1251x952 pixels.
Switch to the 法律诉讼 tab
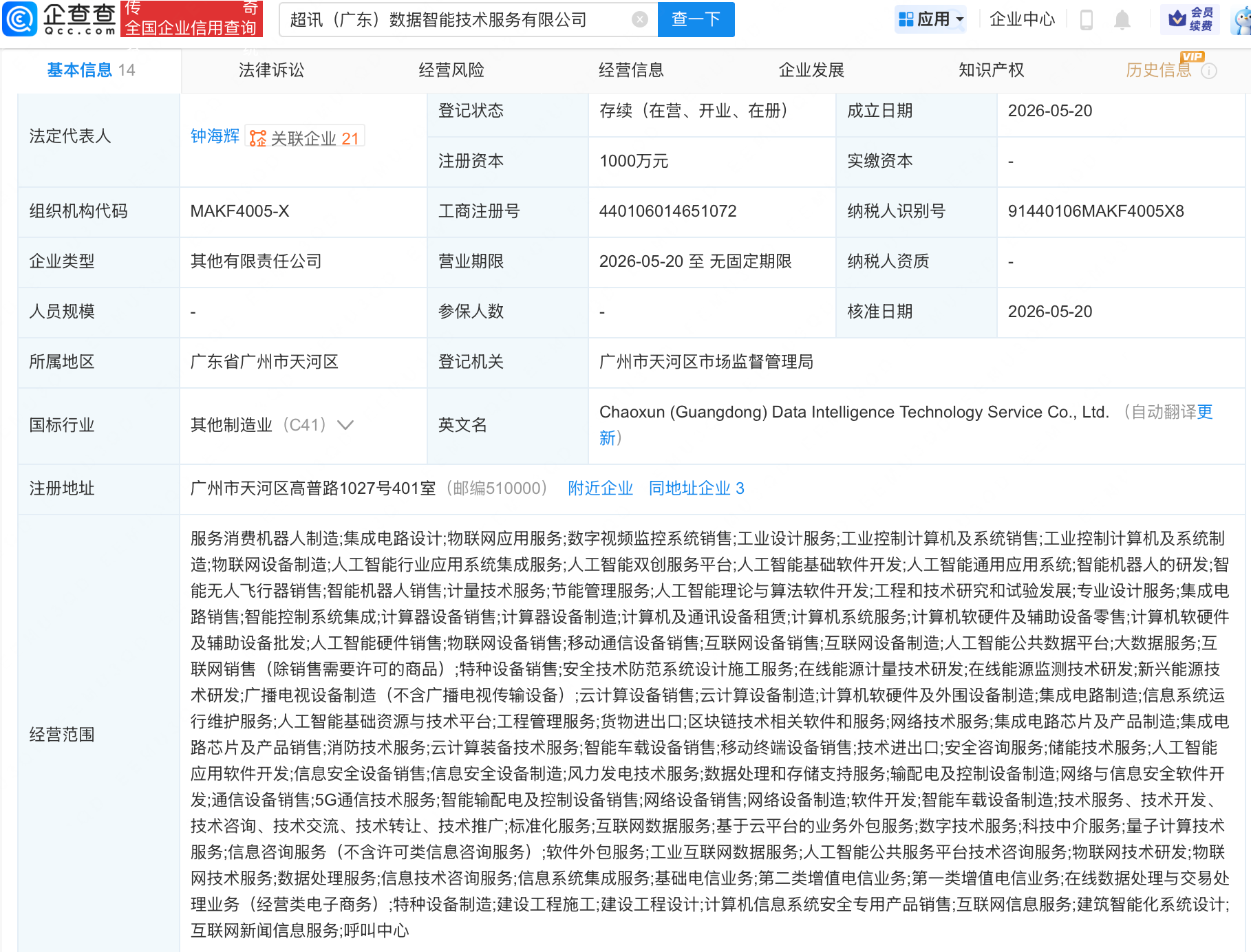[271, 70]
